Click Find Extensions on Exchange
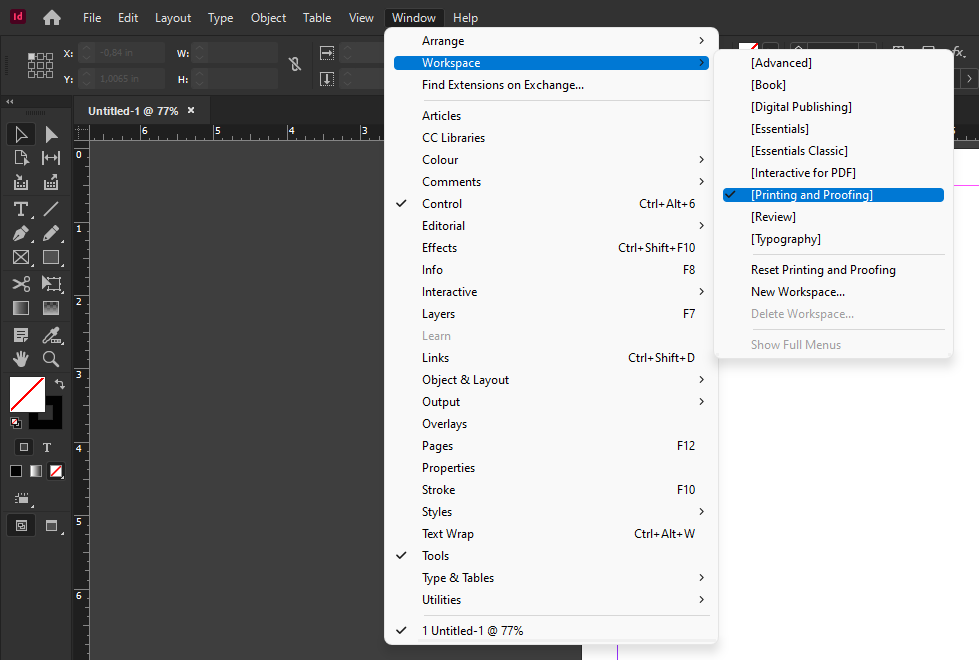 click(551, 85)
